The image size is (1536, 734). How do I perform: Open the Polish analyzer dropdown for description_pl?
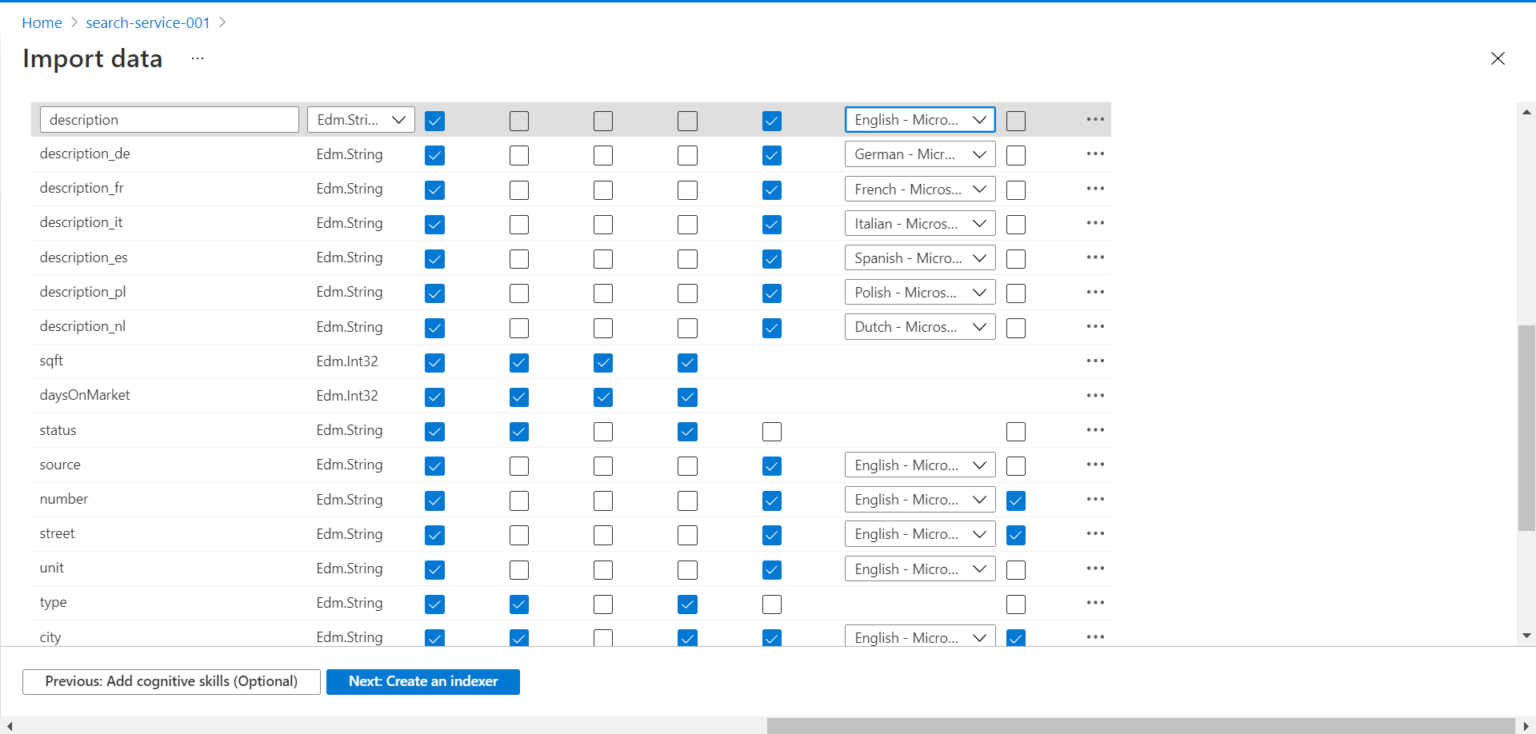pyautogui.click(x=919, y=291)
